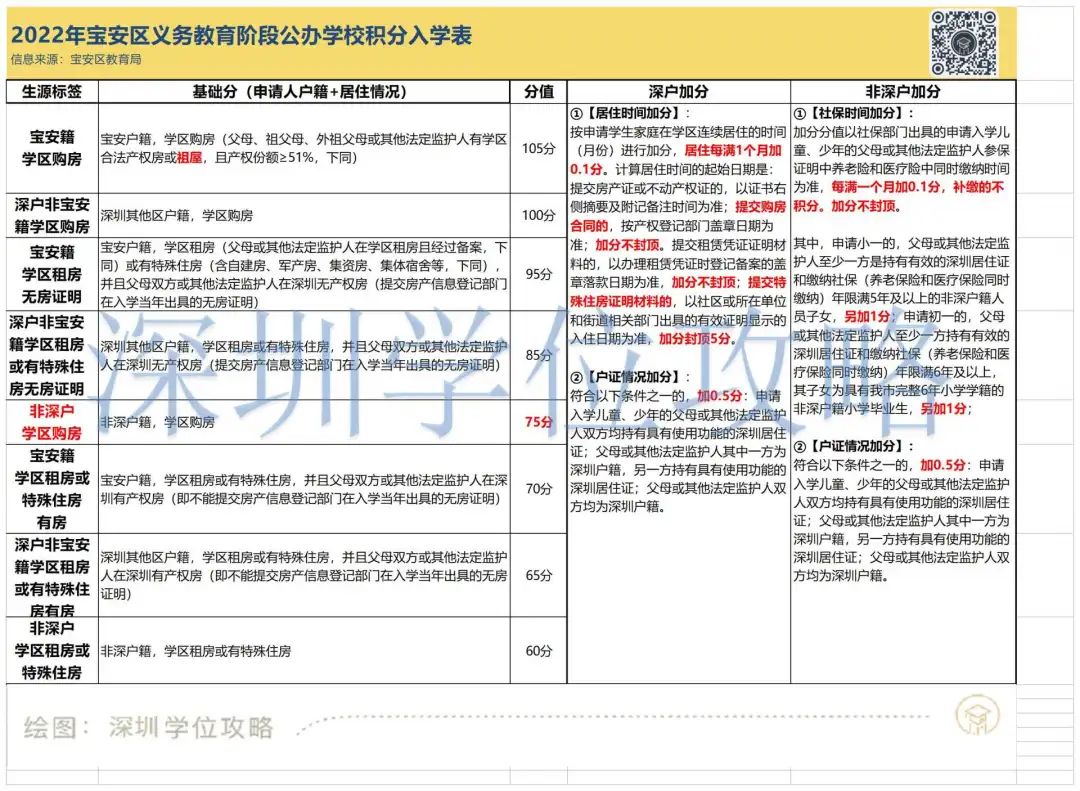Click the 宝安户籍，学区购房 description with 祖屋
Image resolution: width=1080 pixels, height=791 pixels.
(304, 148)
